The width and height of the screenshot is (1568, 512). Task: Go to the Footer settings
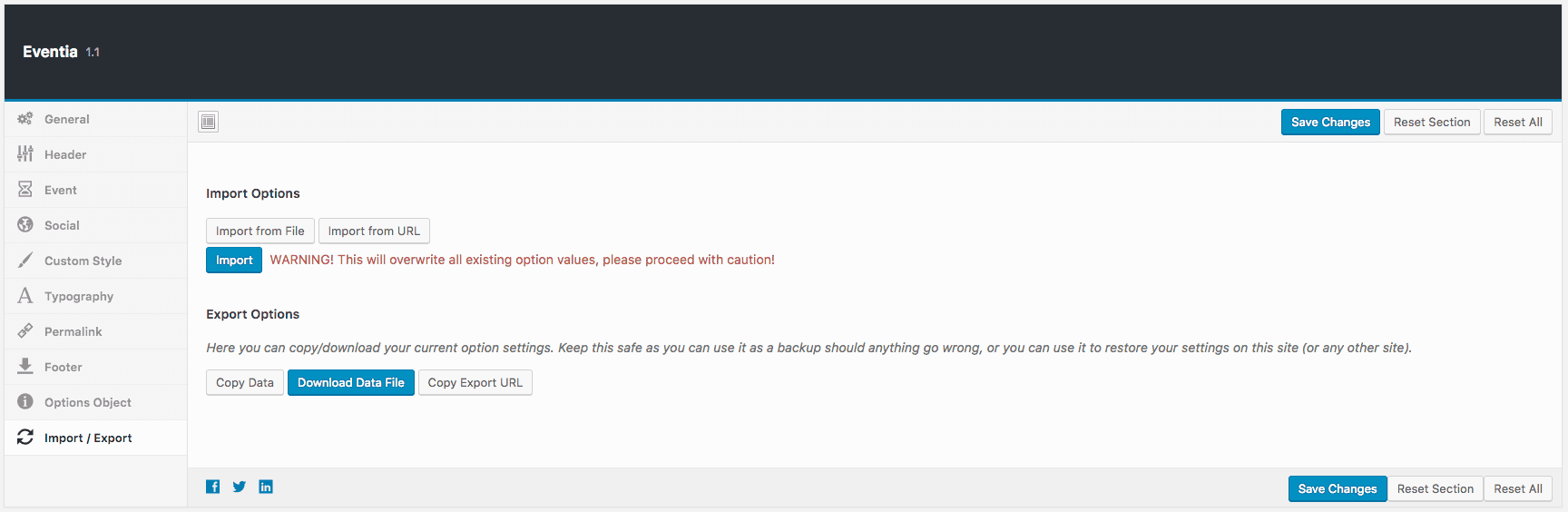[63, 367]
